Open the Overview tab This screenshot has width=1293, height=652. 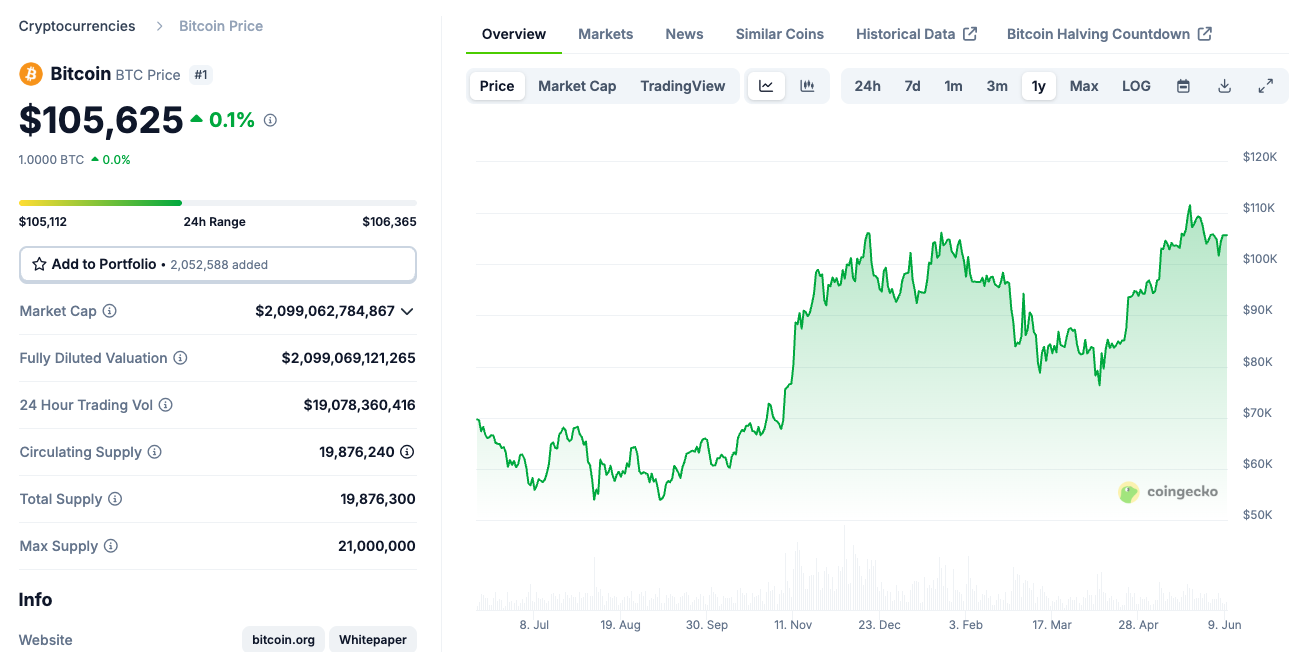tap(514, 34)
